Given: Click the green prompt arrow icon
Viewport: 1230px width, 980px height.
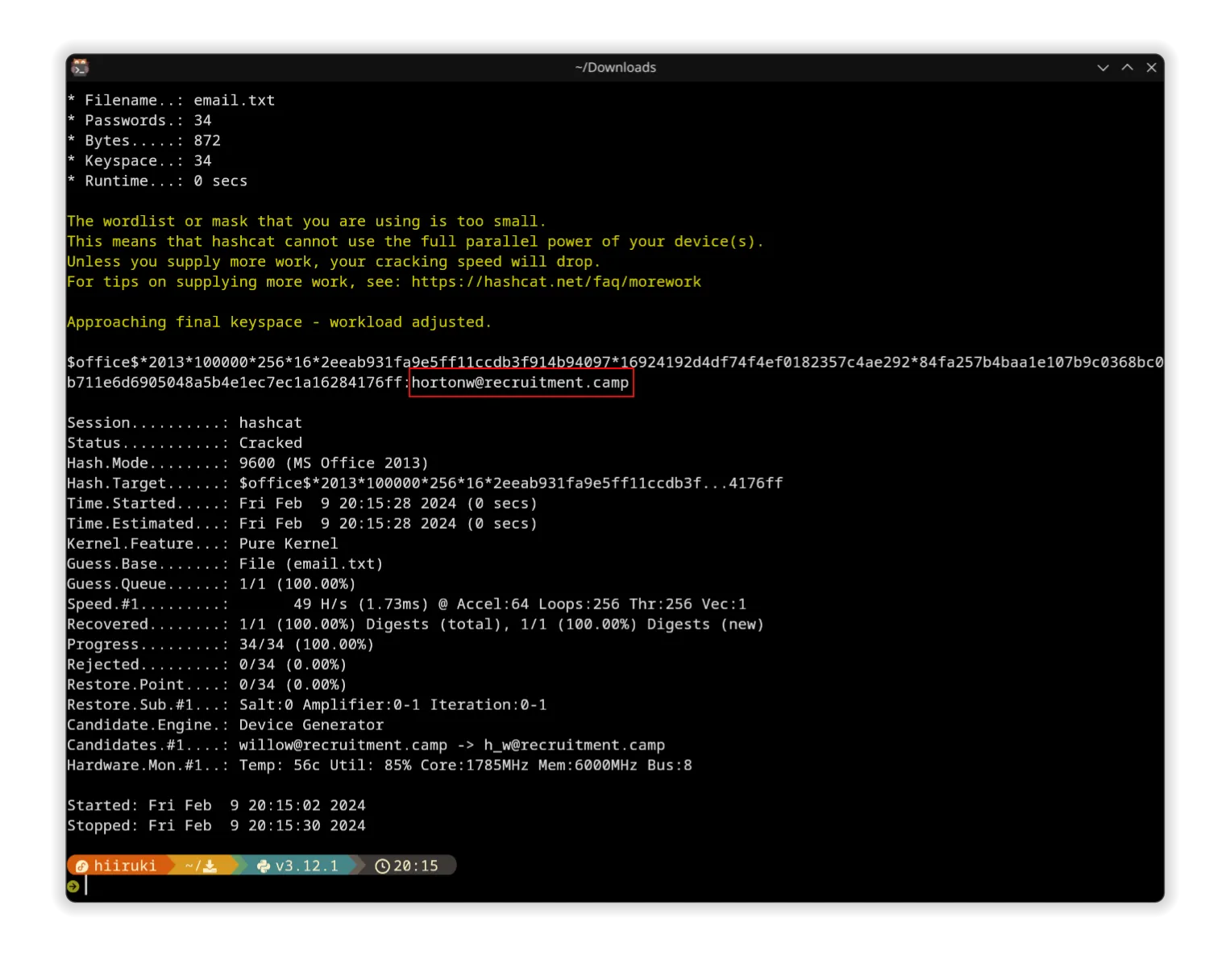Looking at the screenshot, I should [73, 887].
